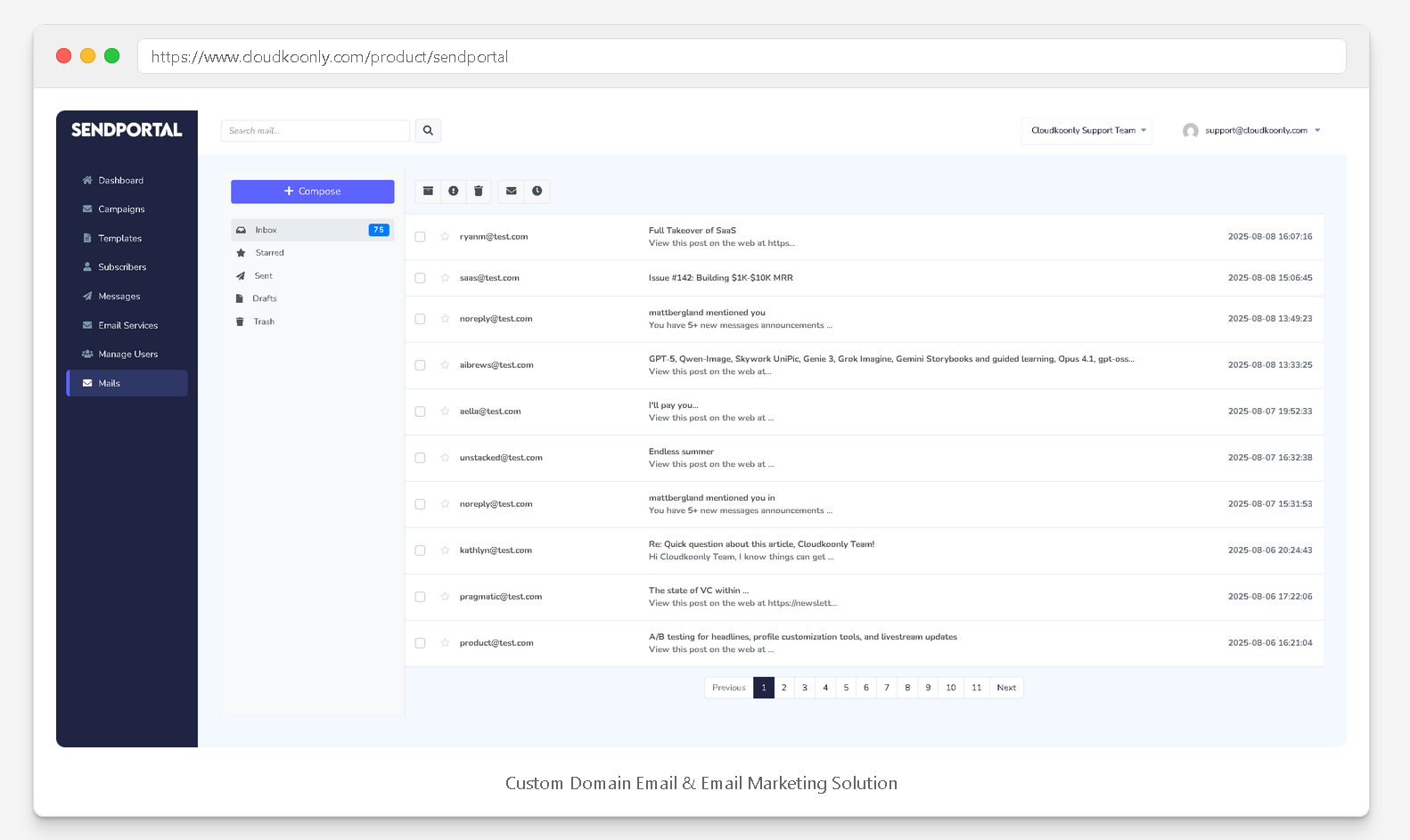Mark as spam using exclamation icon

(x=453, y=191)
